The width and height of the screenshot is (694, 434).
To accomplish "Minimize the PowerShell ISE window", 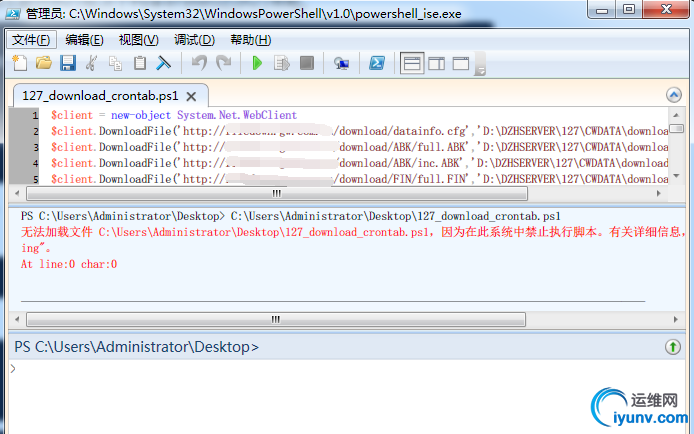I will 602,10.
